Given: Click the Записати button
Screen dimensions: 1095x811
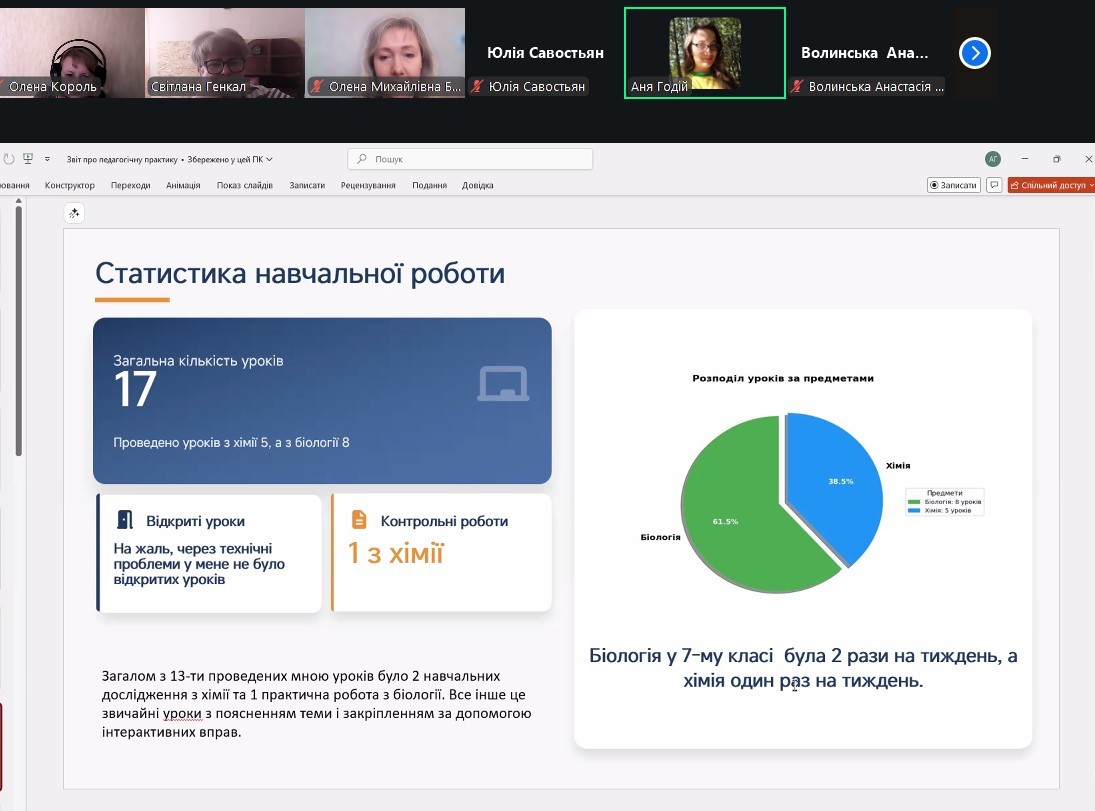Looking at the screenshot, I should pos(953,185).
